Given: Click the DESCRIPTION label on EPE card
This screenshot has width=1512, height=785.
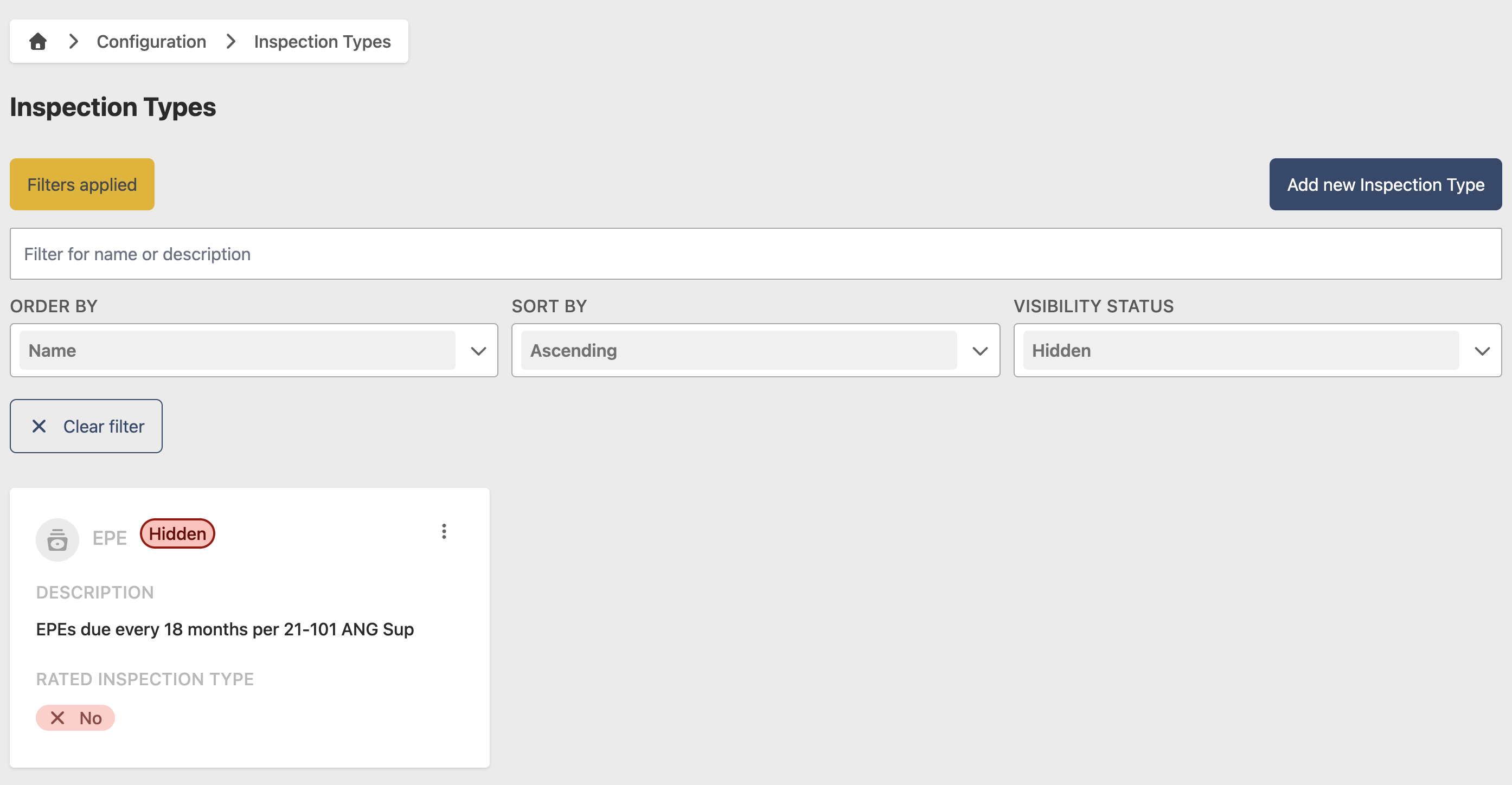Looking at the screenshot, I should [95, 592].
